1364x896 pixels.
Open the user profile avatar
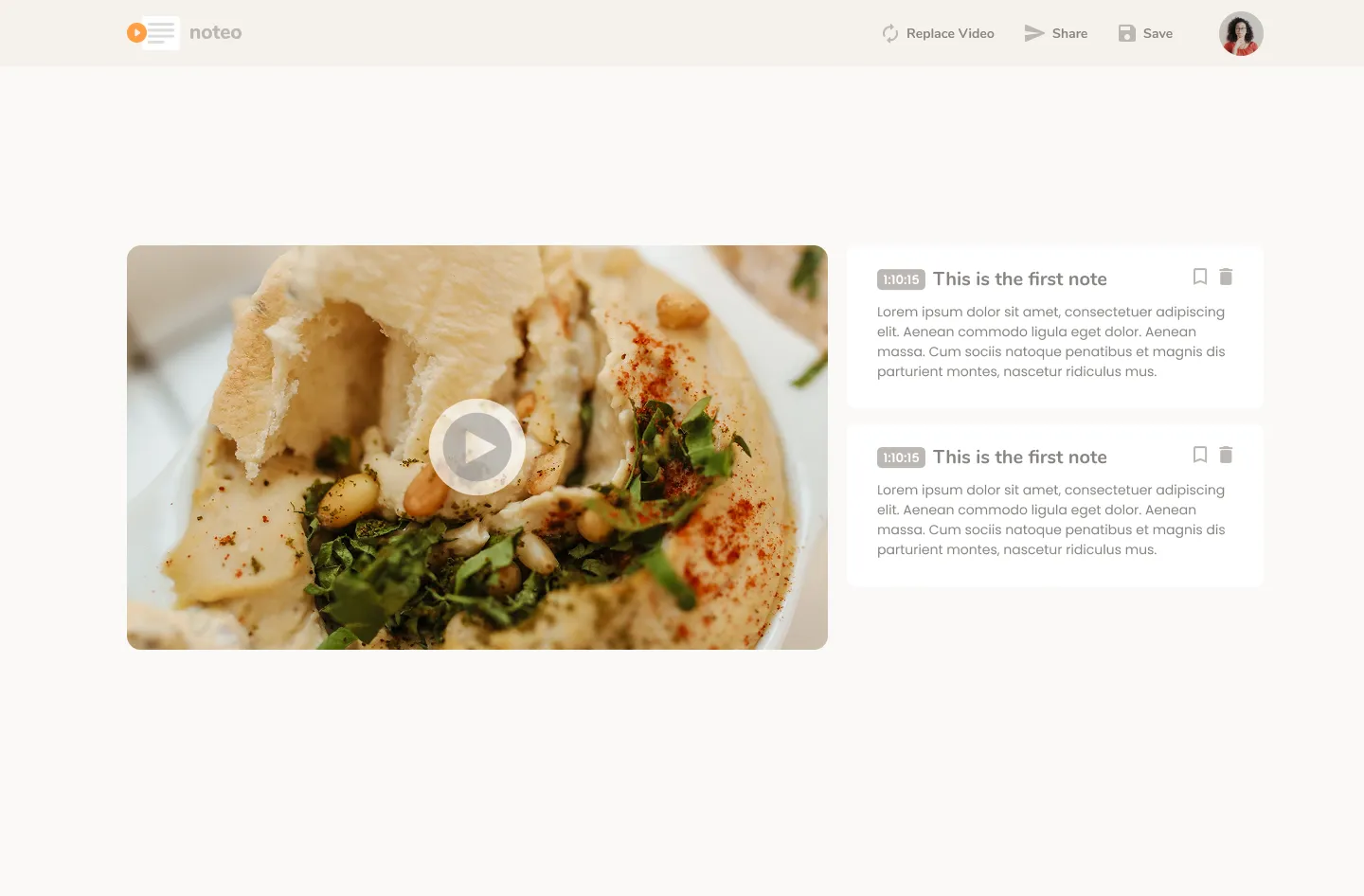[1241, 33]
